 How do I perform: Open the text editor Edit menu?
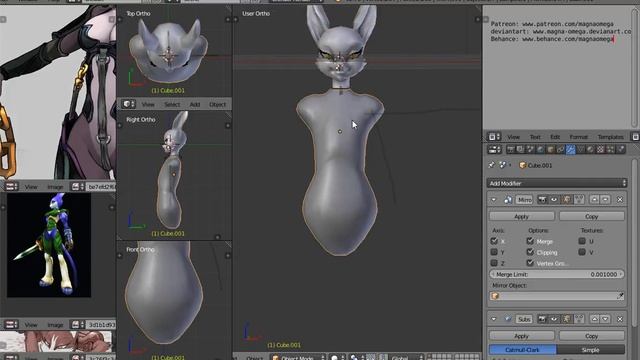tap(555, 137)
